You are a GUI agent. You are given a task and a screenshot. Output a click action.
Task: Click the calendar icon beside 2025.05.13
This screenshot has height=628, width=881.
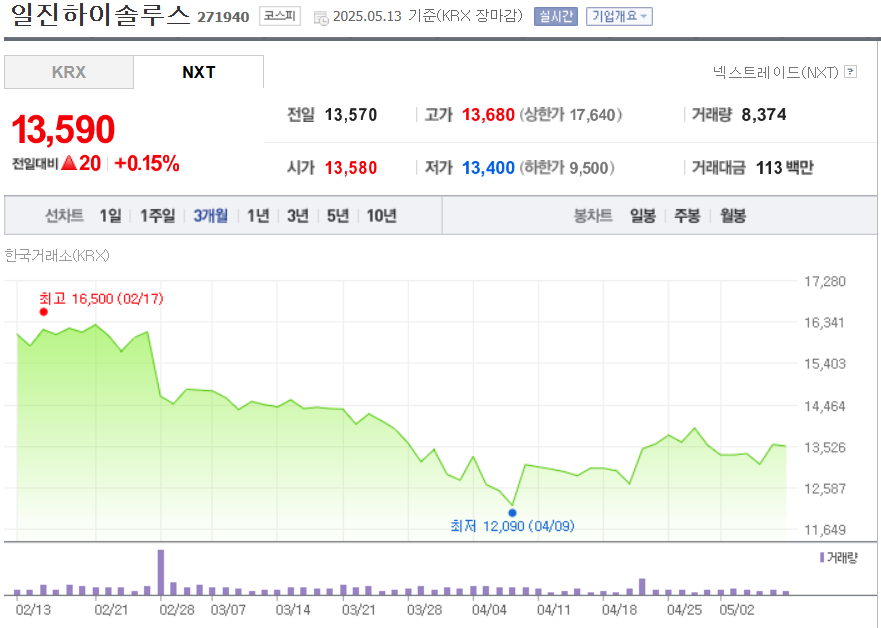pyautogui.click(x=321, y=18)
